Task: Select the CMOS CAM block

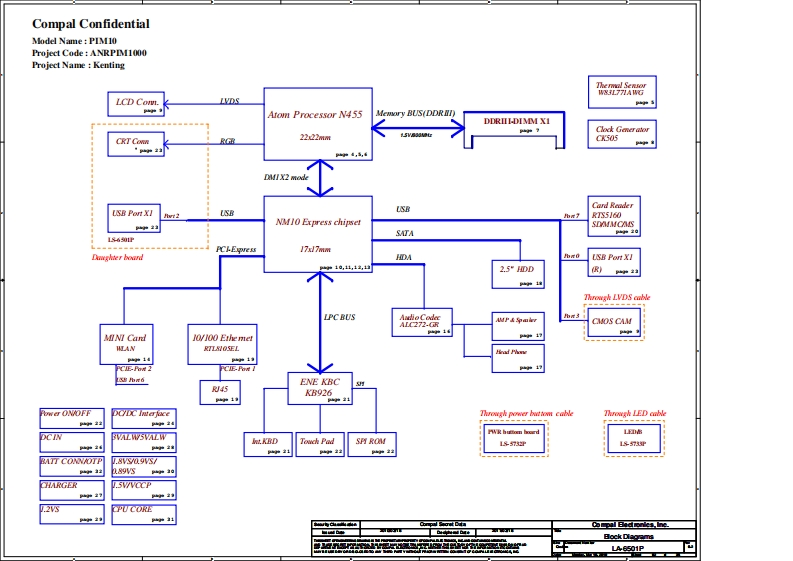Action: 613,324
